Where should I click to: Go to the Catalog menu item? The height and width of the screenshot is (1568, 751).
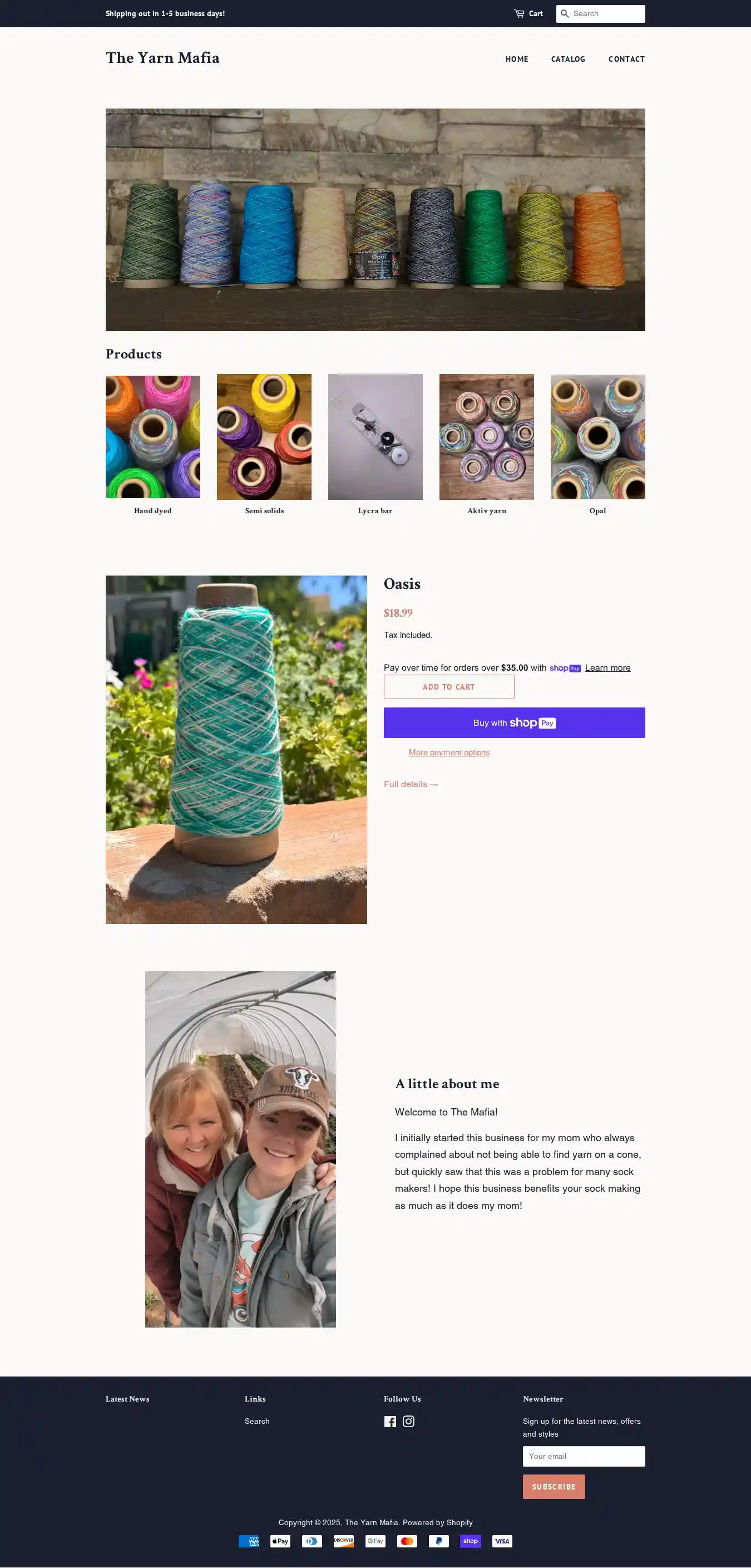coord(568,59)
